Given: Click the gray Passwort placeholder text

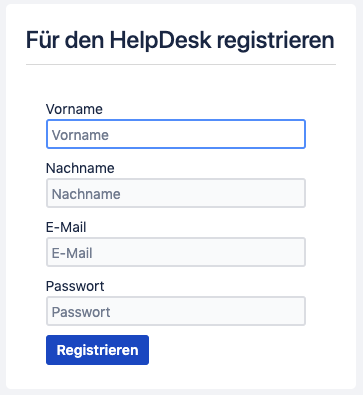Looking at the screenshot, I should 81,312.
